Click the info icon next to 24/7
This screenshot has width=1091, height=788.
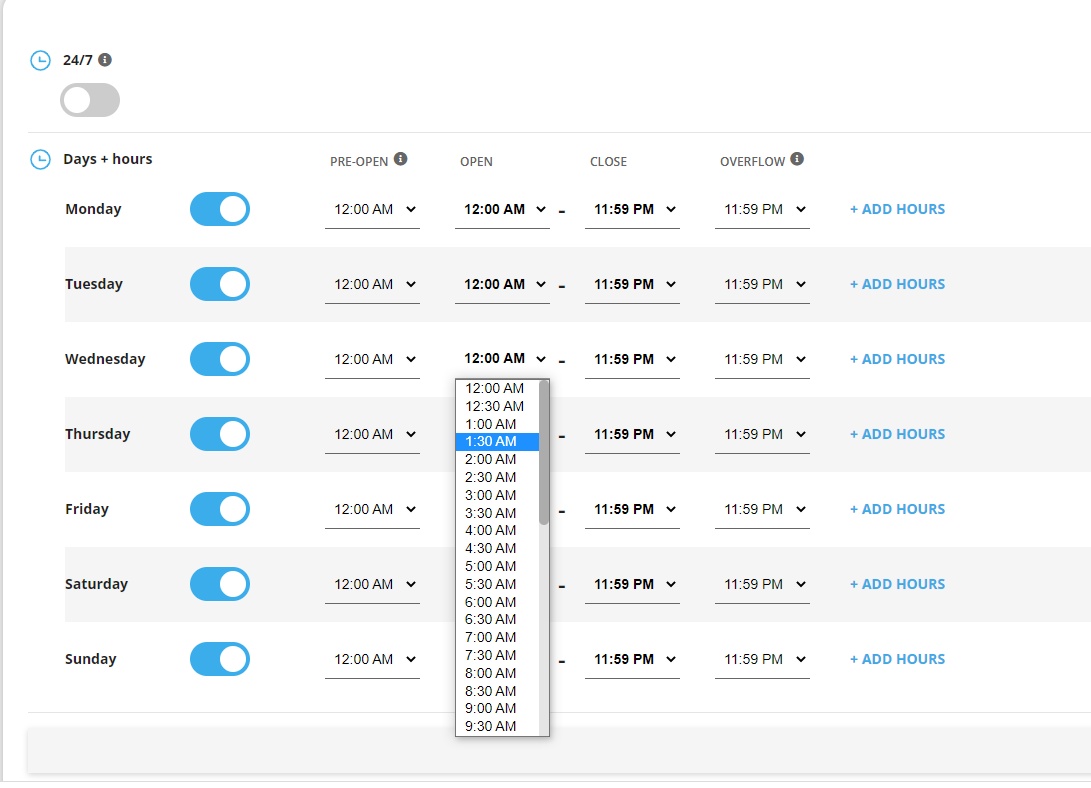coord(105,60)
